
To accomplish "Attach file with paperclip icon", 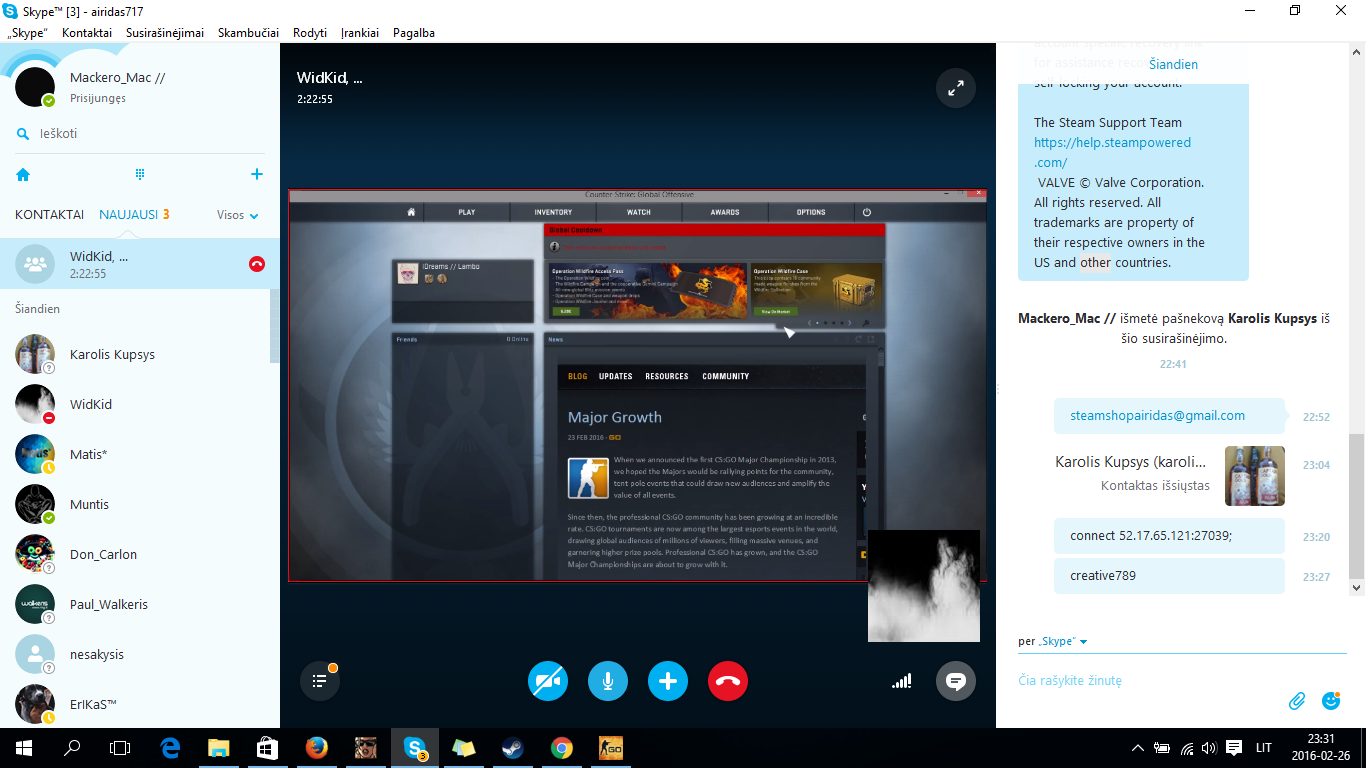I will (x=1297, y=701).
